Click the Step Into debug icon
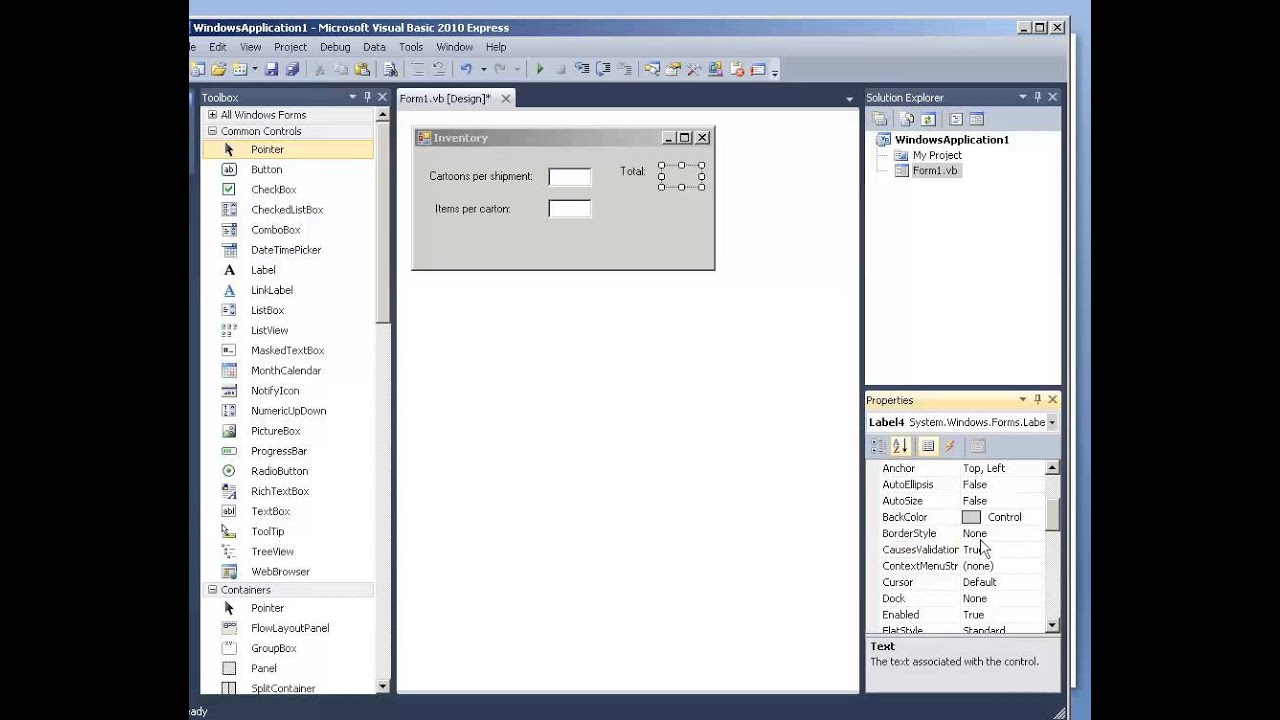1280x720 pixels. (581, 69)
